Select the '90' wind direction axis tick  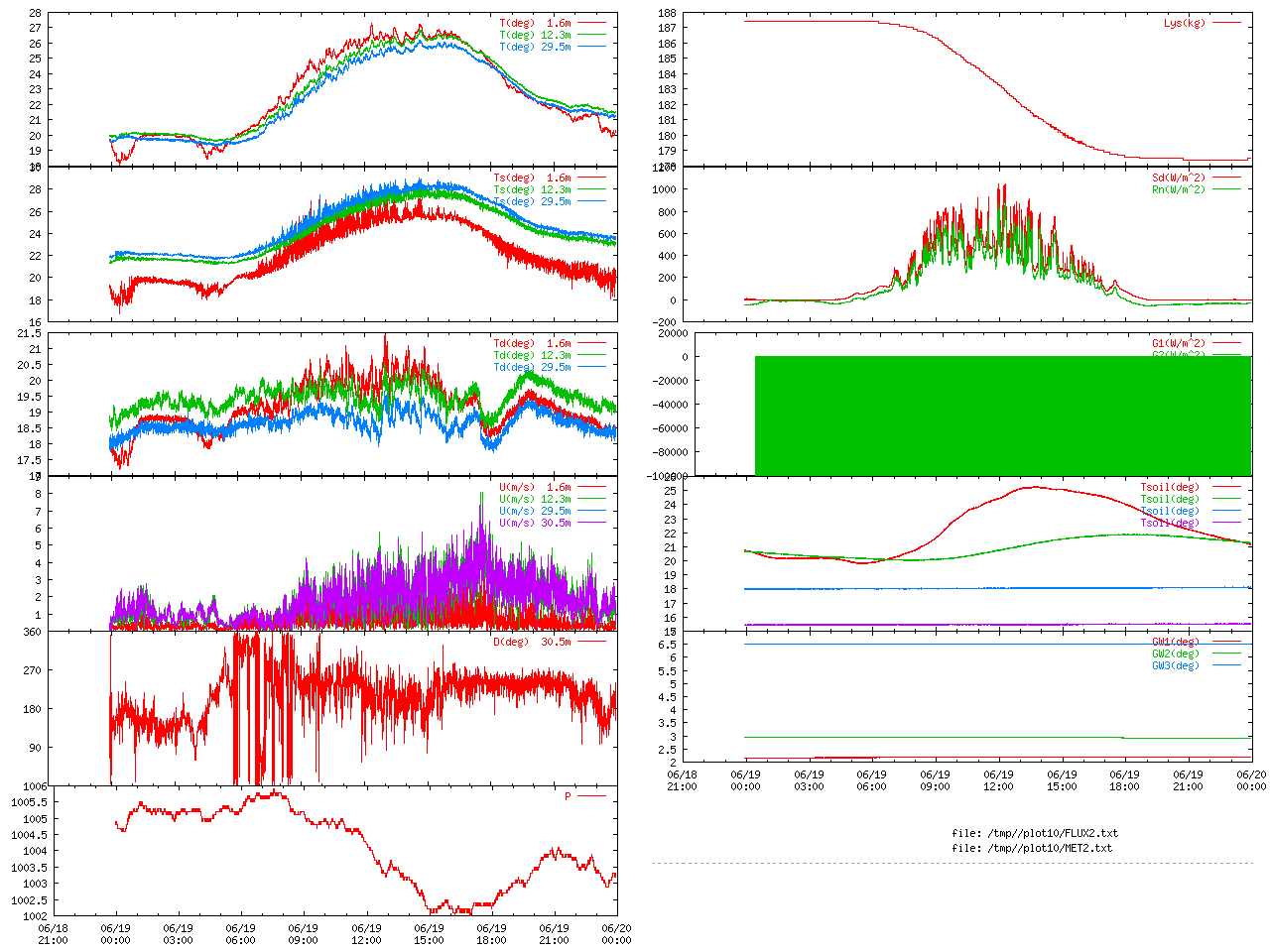pyautogui.click(x=36, y=748)
